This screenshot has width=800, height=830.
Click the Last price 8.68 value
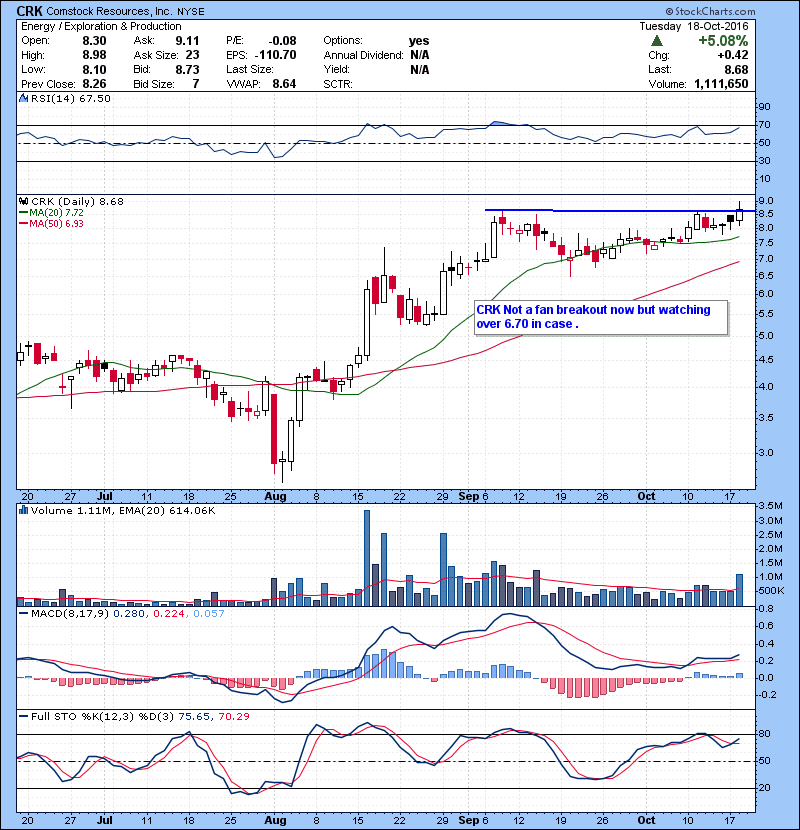click(x=736, y=69)
